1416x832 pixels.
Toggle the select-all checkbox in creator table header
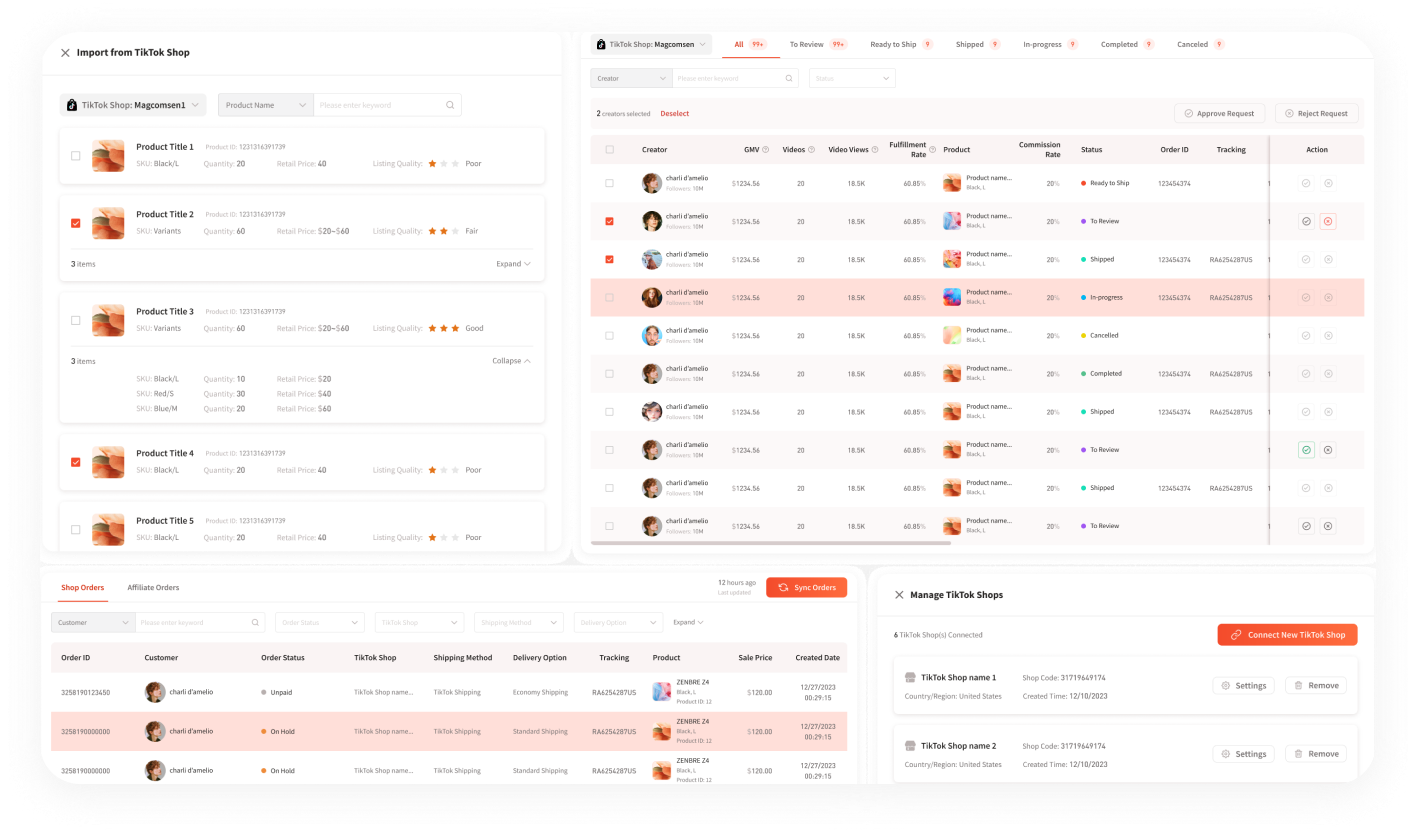610,150
